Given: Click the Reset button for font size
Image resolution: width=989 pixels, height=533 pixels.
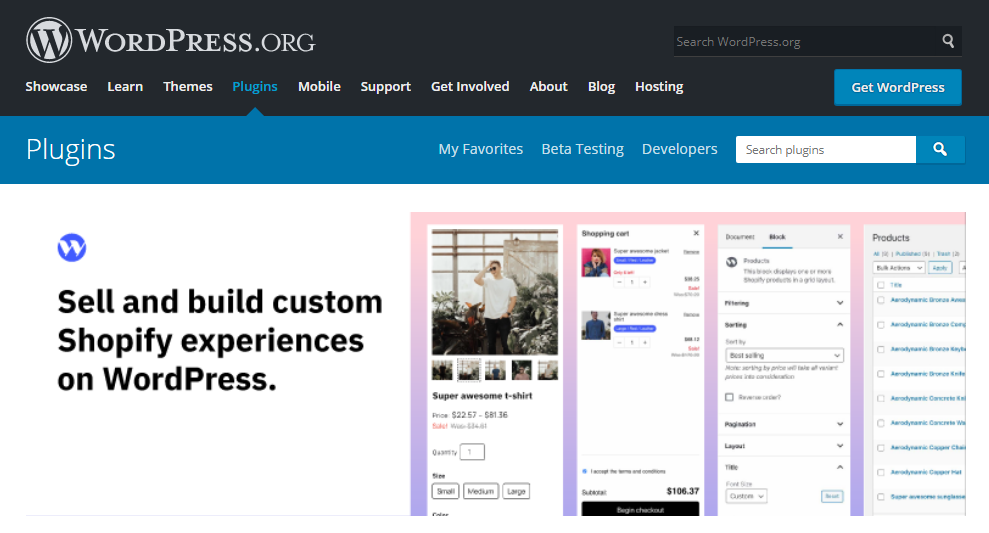Looking at the screenshot, I should click(832, 496).
